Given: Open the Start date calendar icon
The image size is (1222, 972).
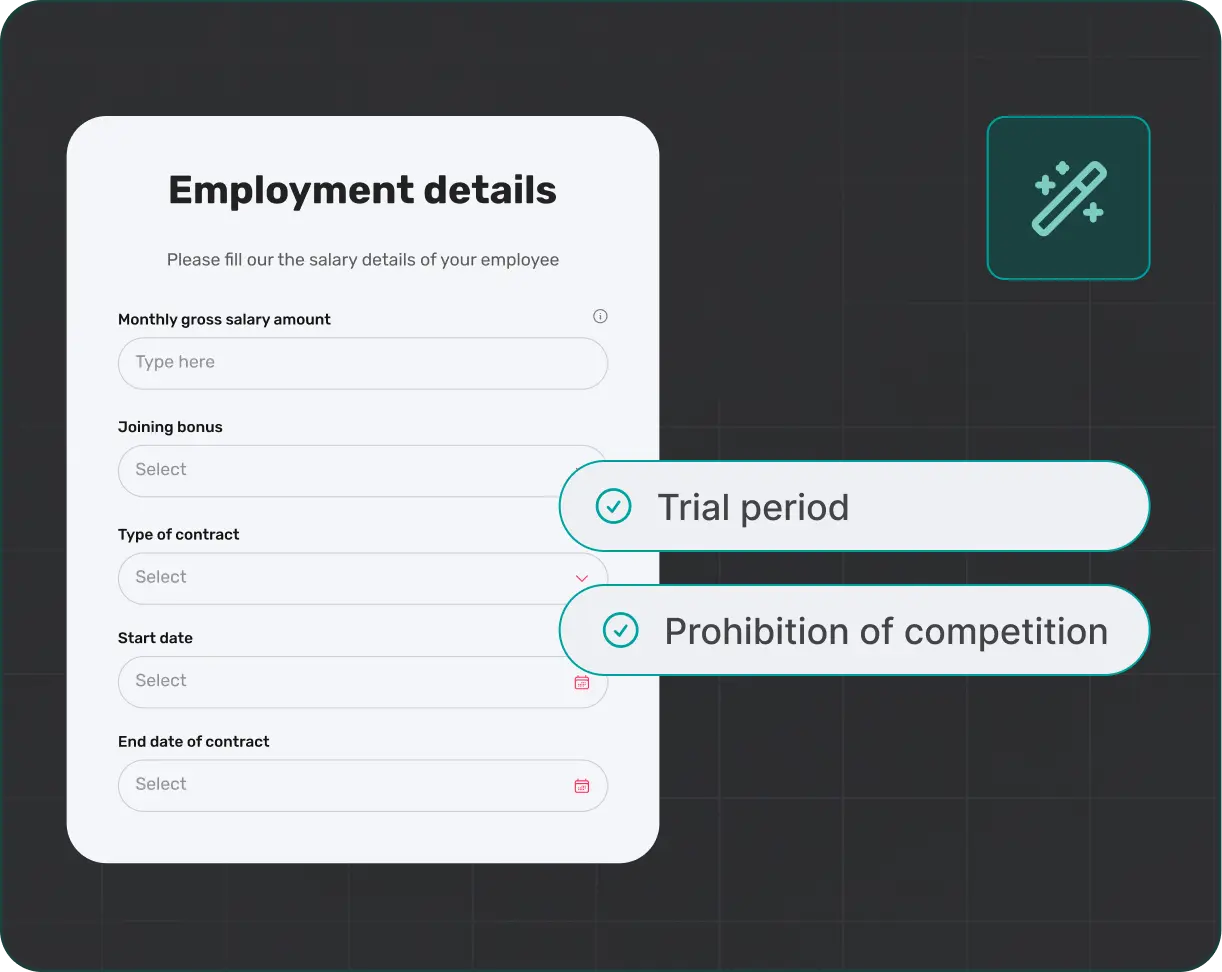Looking at the screenshot, I should pos(582,682).
